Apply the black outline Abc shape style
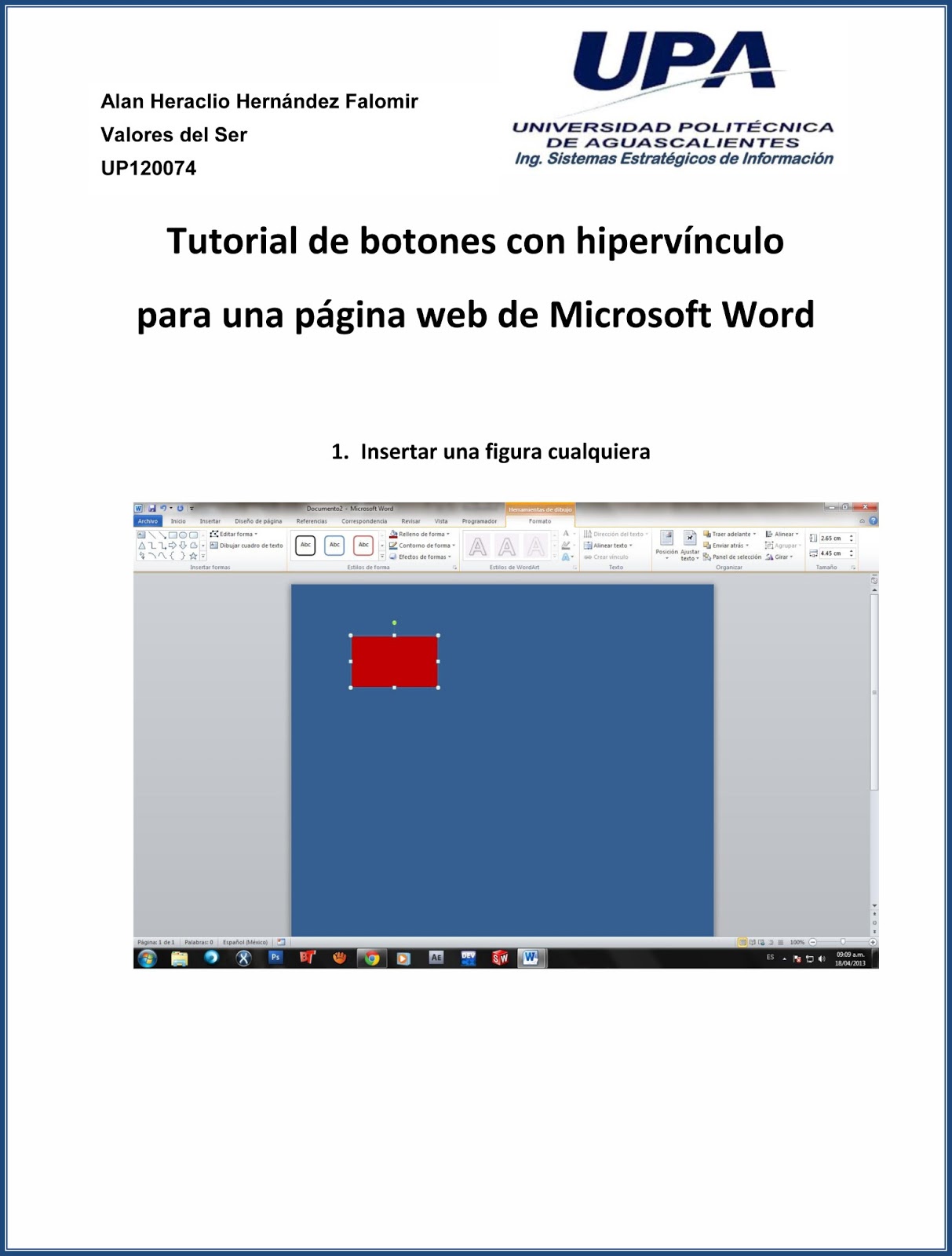This screenshot has height=1256, width=952. 305,545
